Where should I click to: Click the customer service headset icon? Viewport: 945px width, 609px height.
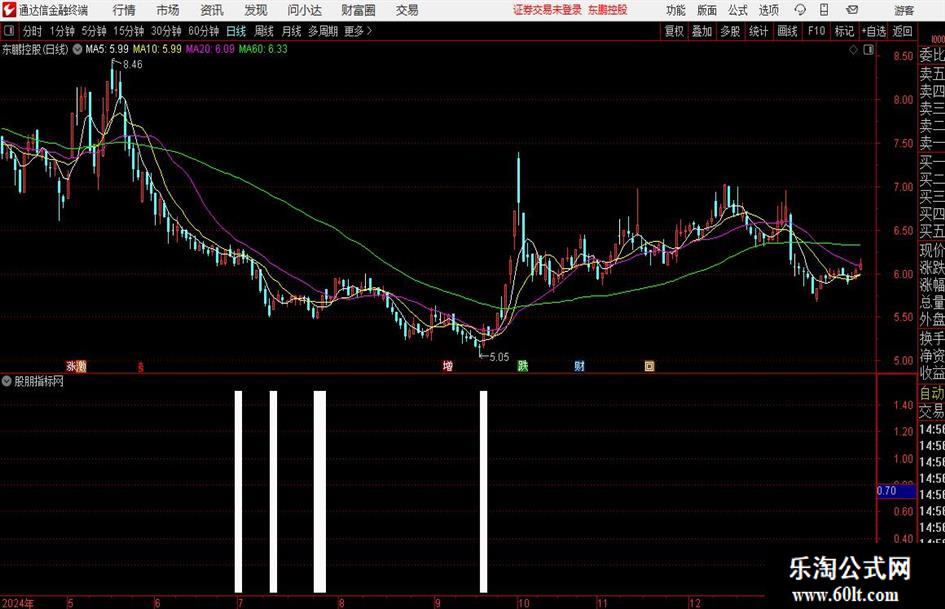(800, 10)
